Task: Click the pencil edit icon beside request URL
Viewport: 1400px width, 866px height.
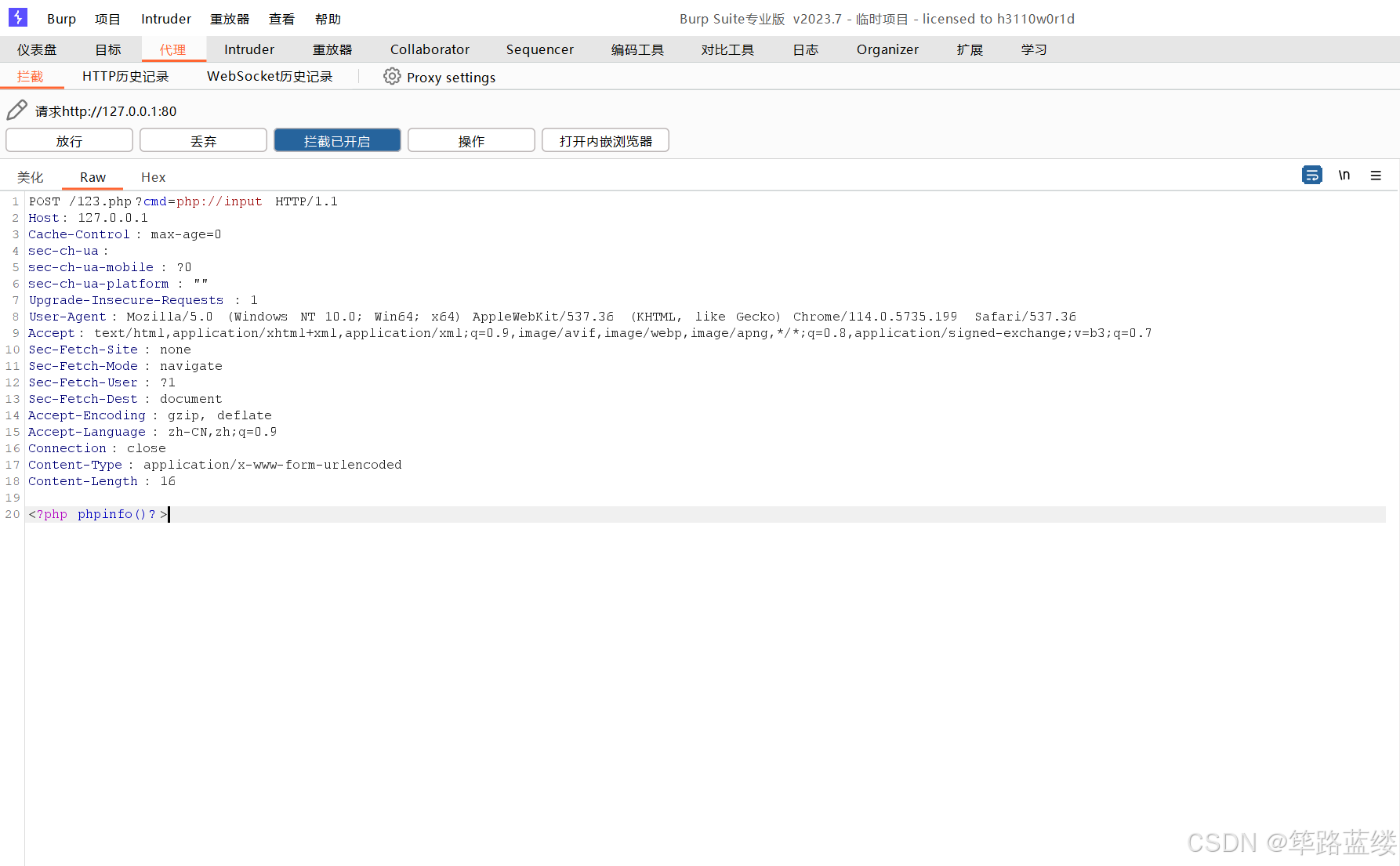Action: point(17,110)
